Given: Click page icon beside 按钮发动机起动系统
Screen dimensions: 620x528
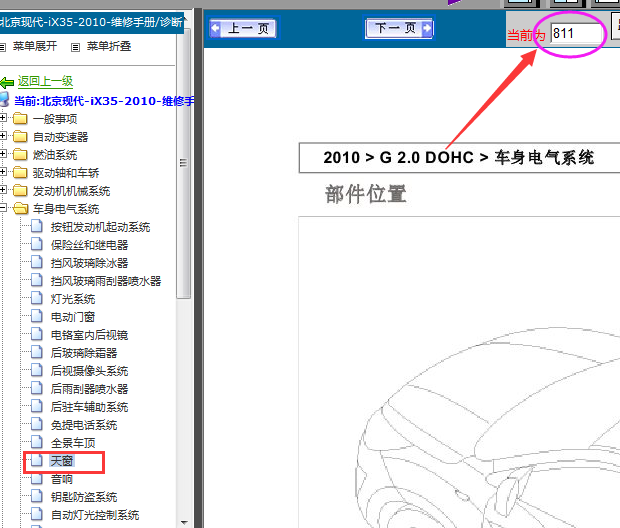Looking at the screenshot, I should (x=37, y=226).
